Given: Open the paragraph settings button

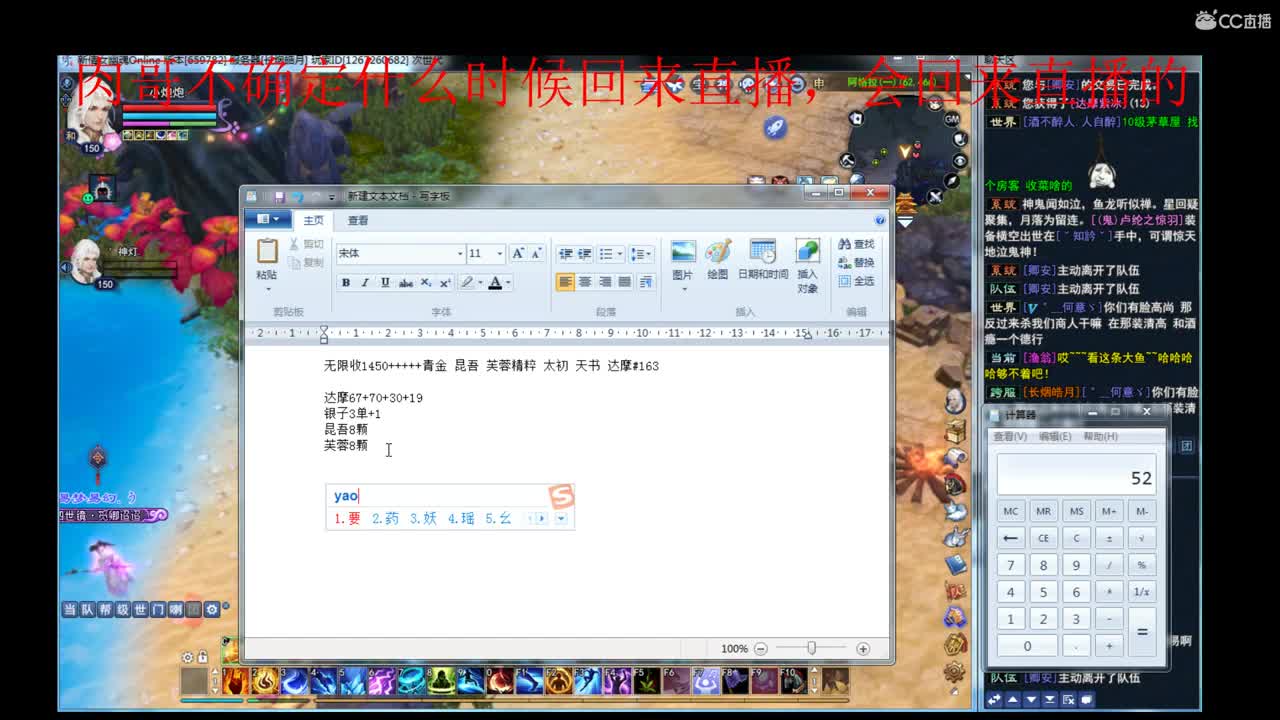Looking at the screenshot, I should point(646,282).
